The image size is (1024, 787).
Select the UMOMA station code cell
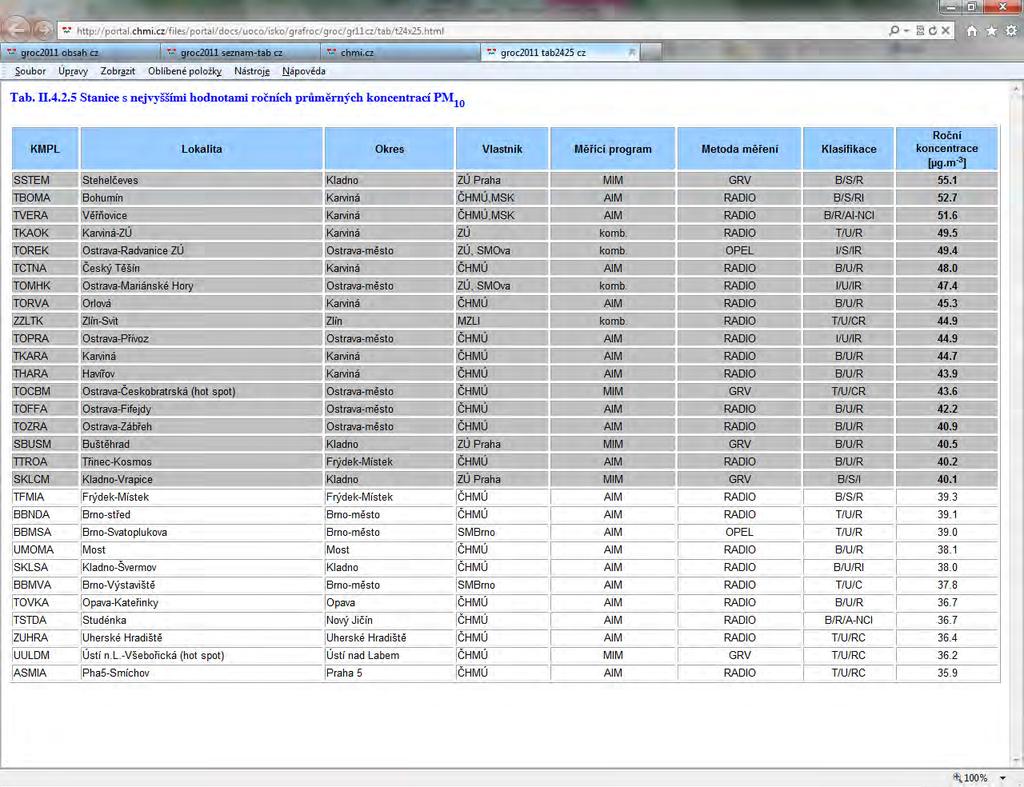coord(45,550)
